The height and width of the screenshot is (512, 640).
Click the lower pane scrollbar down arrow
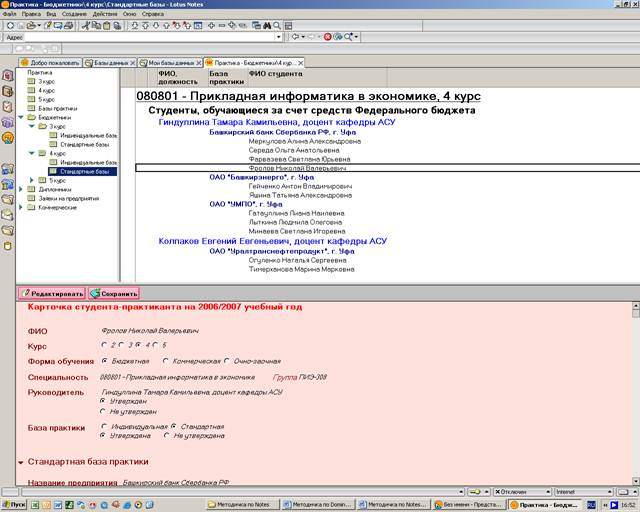pos(636,481)
